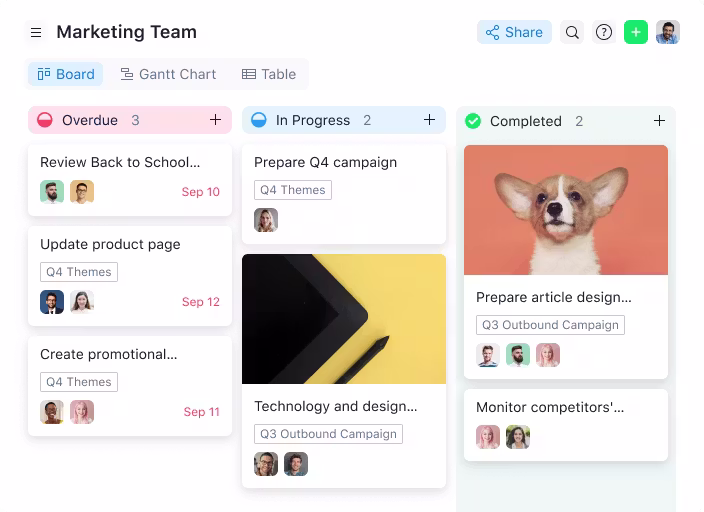Click first avatar on Create promotional card

[52, 412]
